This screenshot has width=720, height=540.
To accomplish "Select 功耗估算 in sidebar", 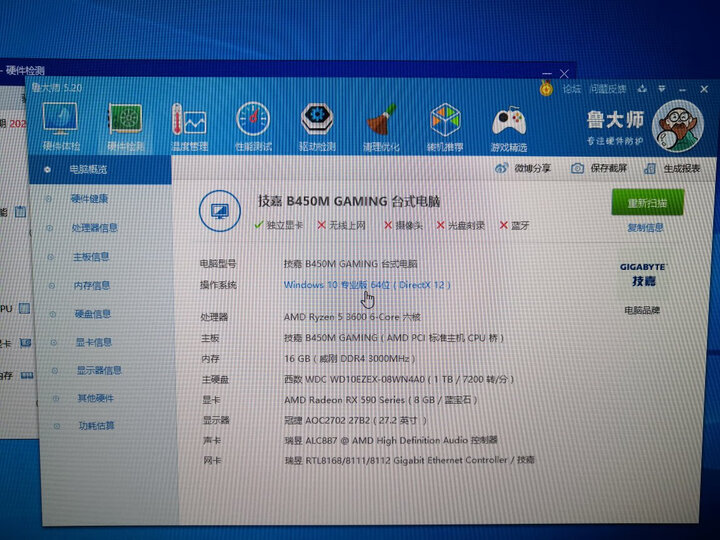I will click(96, 426).
